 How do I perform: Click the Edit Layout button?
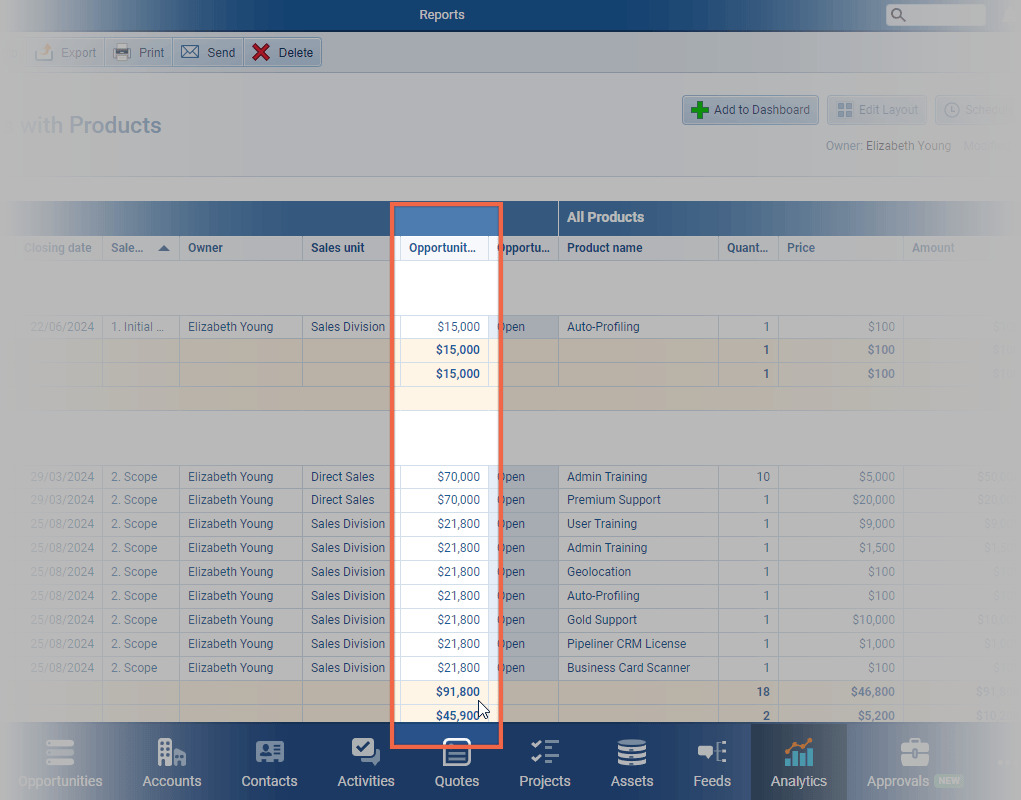[x=876, y=110]
